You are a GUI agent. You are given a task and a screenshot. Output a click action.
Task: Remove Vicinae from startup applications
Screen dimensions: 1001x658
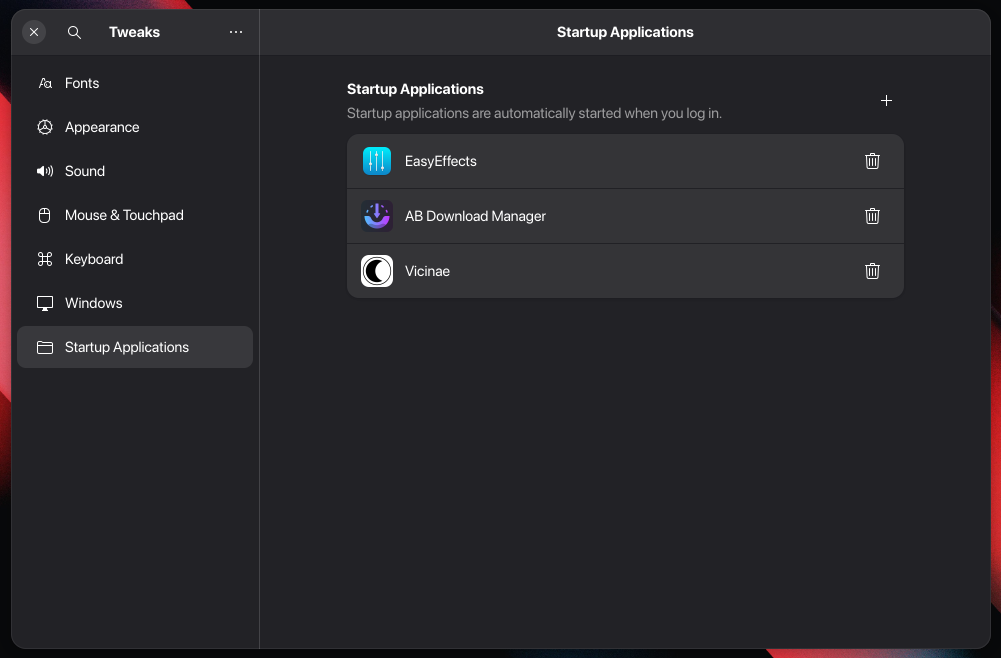click(x=872, y=270)
